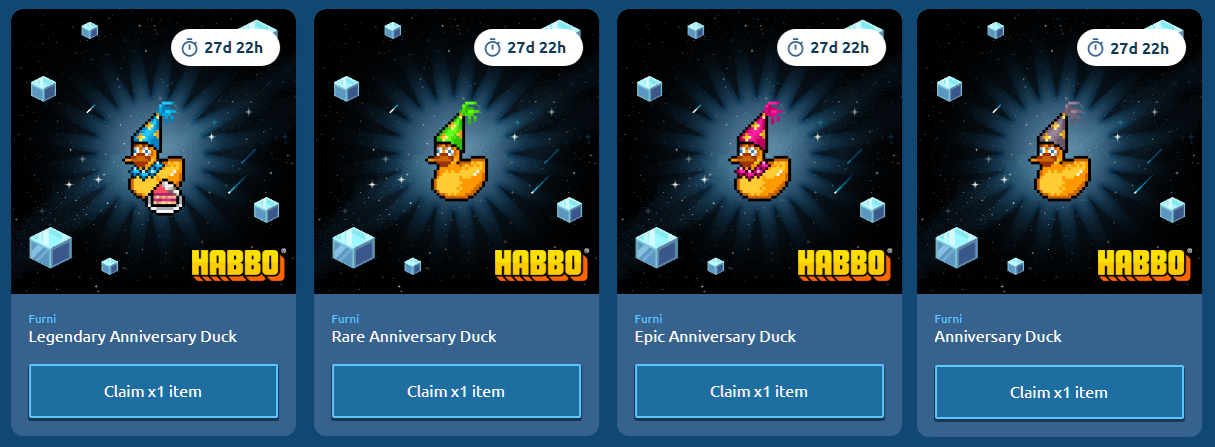Claim the Epic Anniversary Duck item

click(759, 391)
